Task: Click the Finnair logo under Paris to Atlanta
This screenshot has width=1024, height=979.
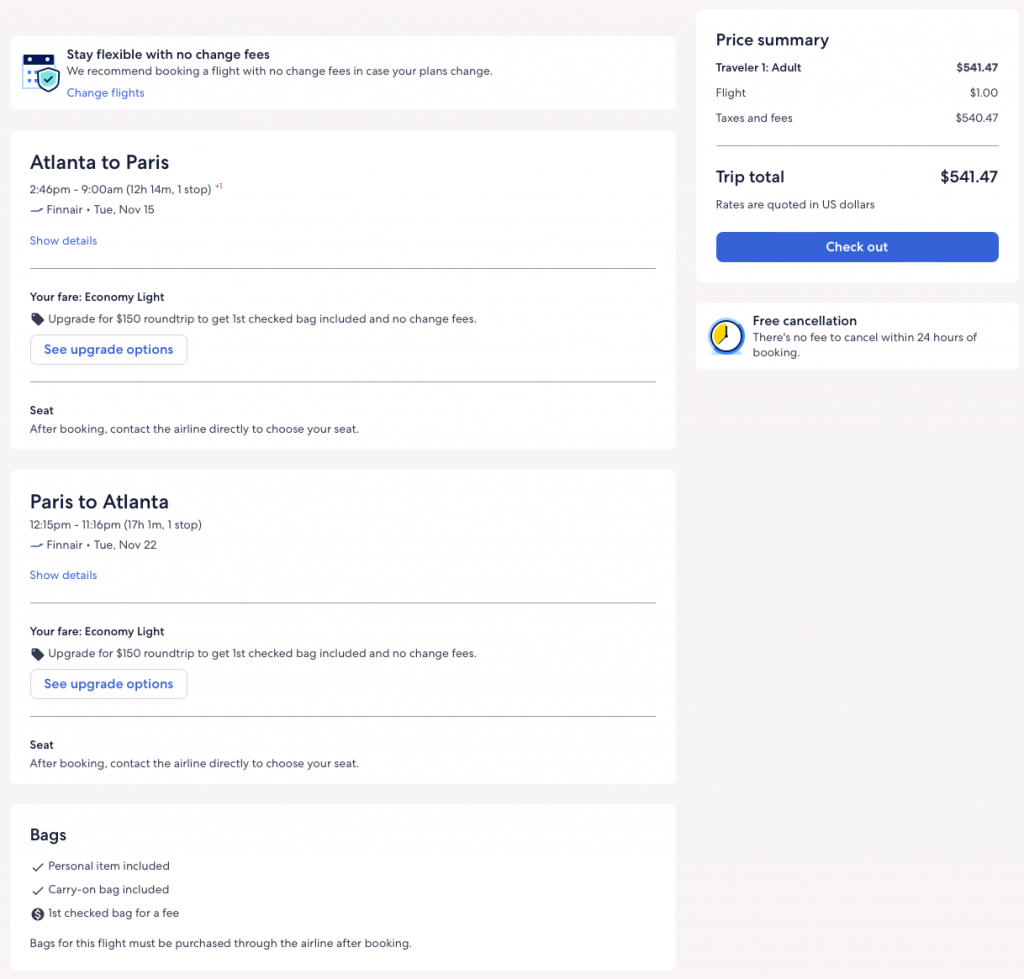Action: click(37, 545)
